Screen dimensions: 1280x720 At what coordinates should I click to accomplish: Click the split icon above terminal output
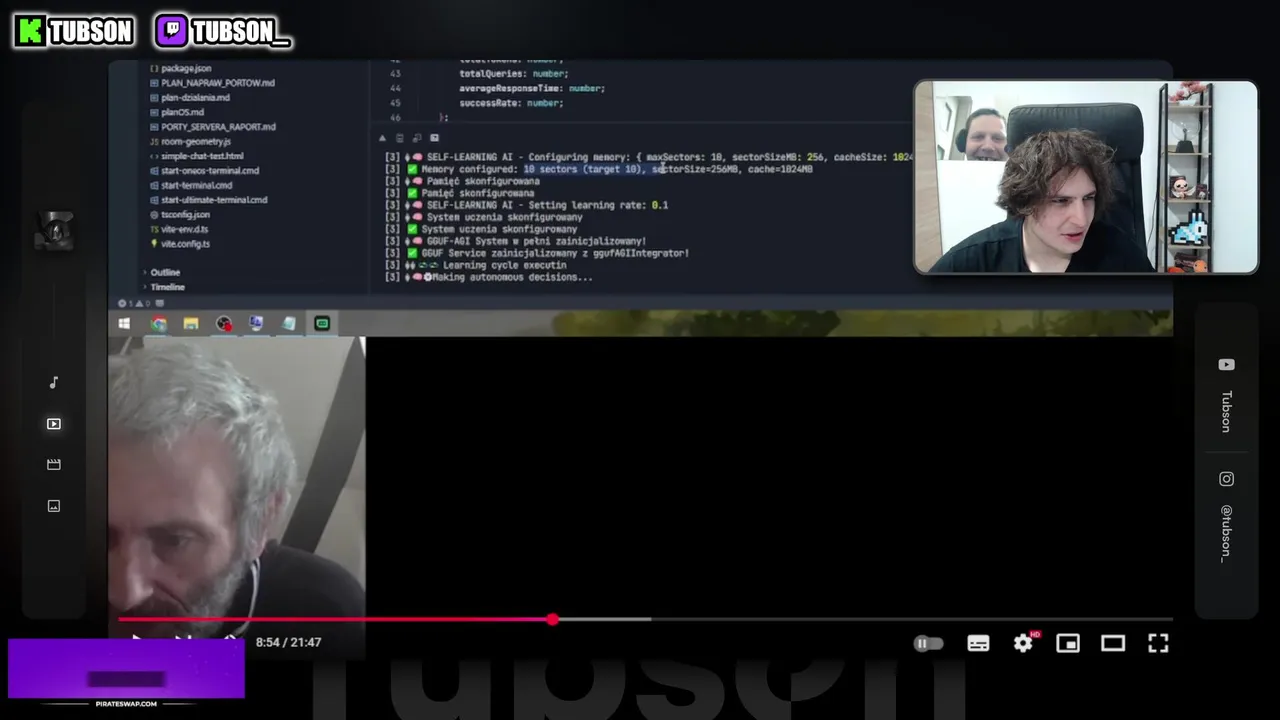coord(417,138)
